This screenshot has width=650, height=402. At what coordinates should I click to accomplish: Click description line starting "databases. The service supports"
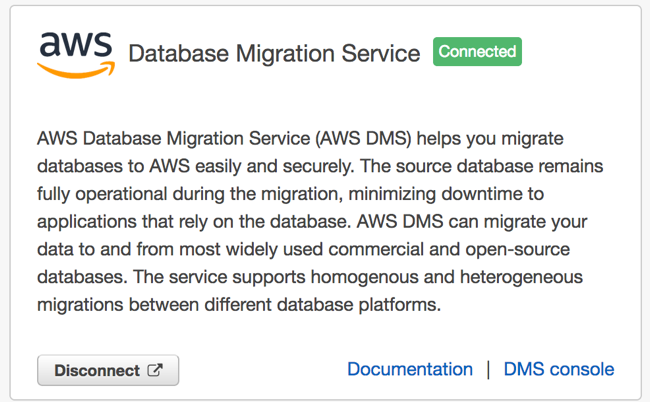[x=310, y=277]
